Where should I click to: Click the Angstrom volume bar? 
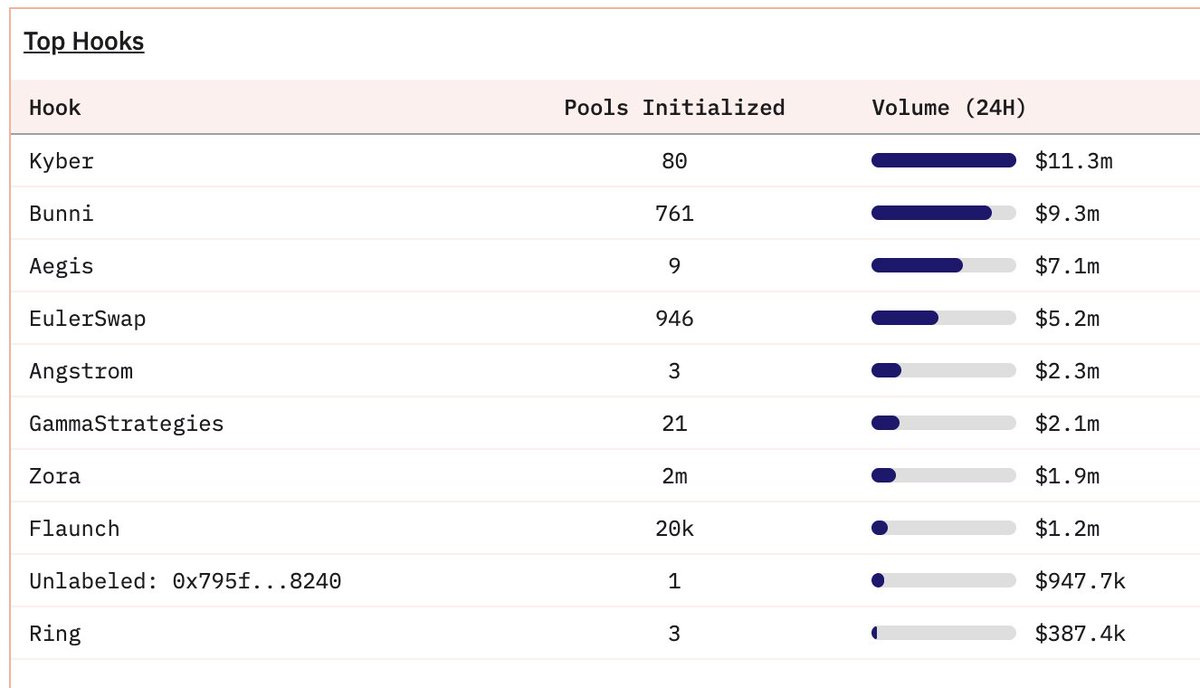tap(944, 370)
